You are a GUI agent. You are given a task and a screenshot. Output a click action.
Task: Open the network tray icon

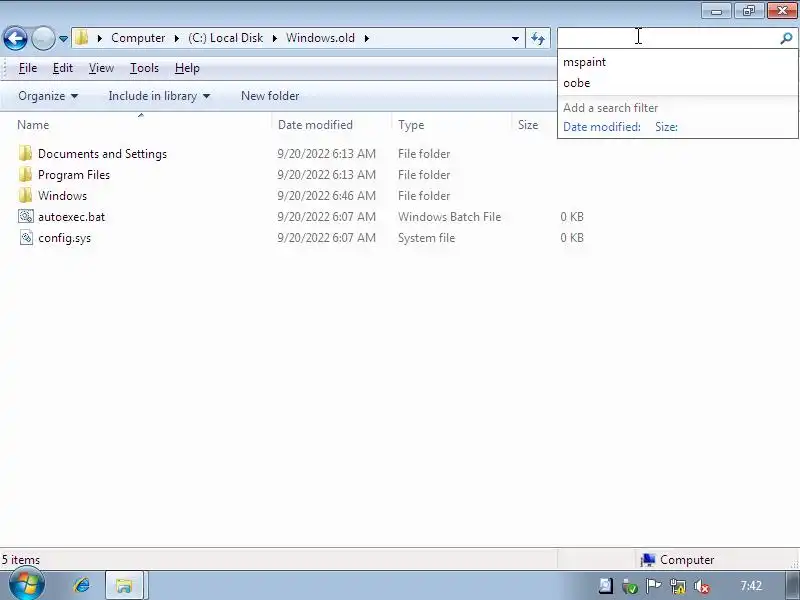coord(678,587)
